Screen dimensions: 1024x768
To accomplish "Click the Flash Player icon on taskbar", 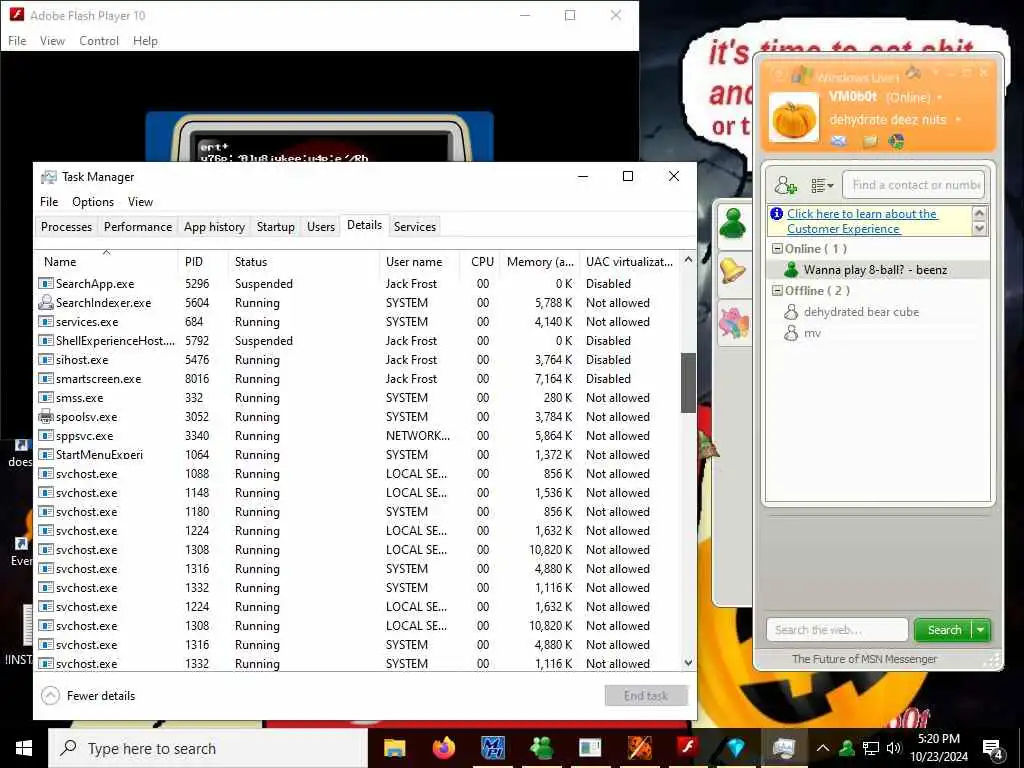I will pyautogui.click(x=688, y=747).
